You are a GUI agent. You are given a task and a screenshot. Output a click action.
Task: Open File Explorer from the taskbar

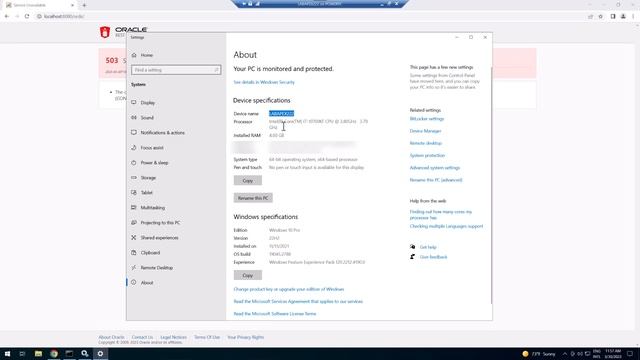pos(38,353)
